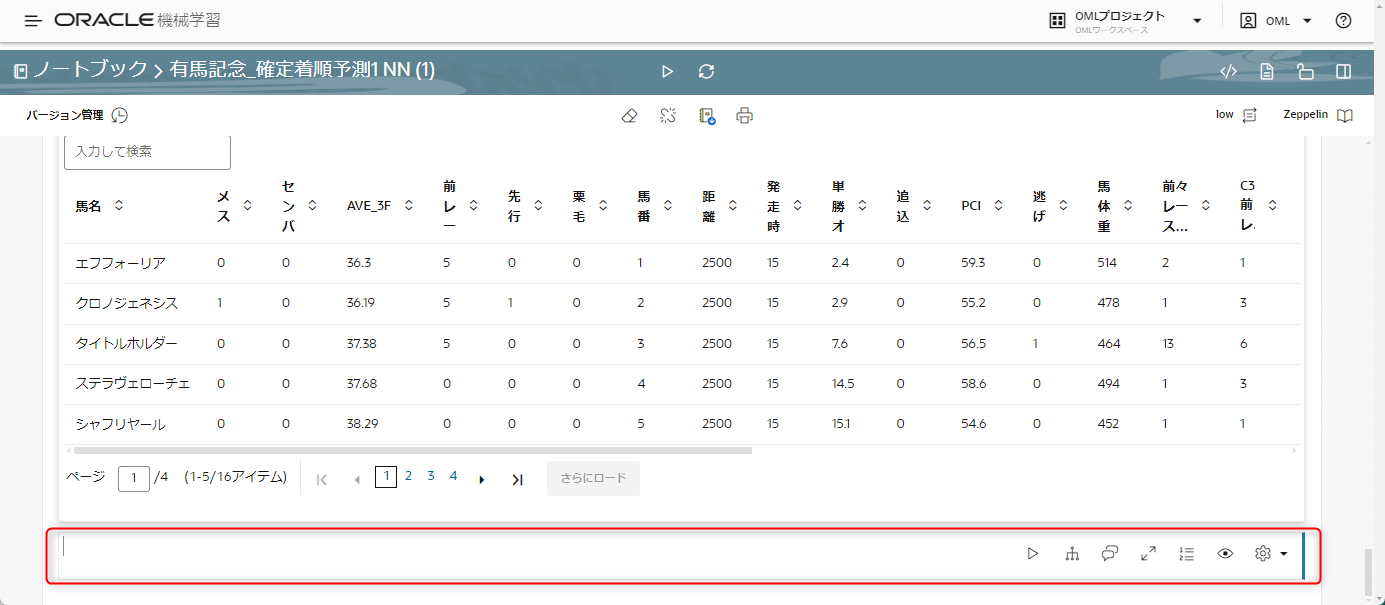1385x605 pixels.
Task: Click the 36.19 AVE_3F value
Action: 363,303
